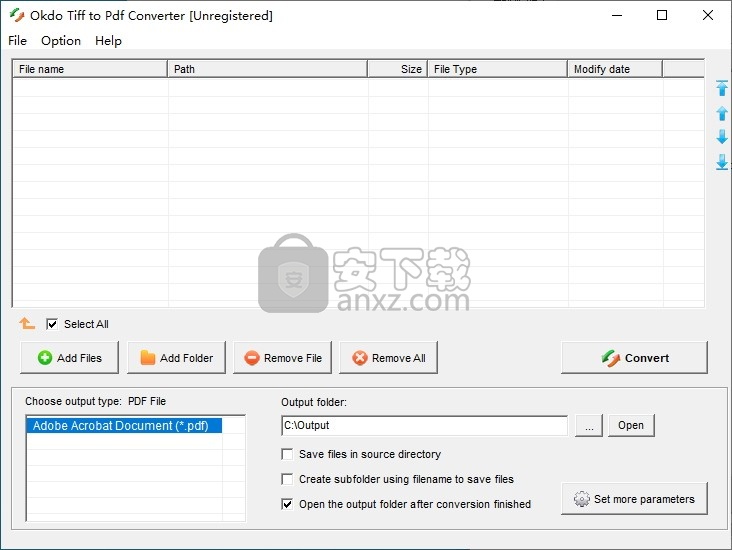Screen dimensions: 732x550
Task: Click the Add Files button
Action: pos(70,358)
